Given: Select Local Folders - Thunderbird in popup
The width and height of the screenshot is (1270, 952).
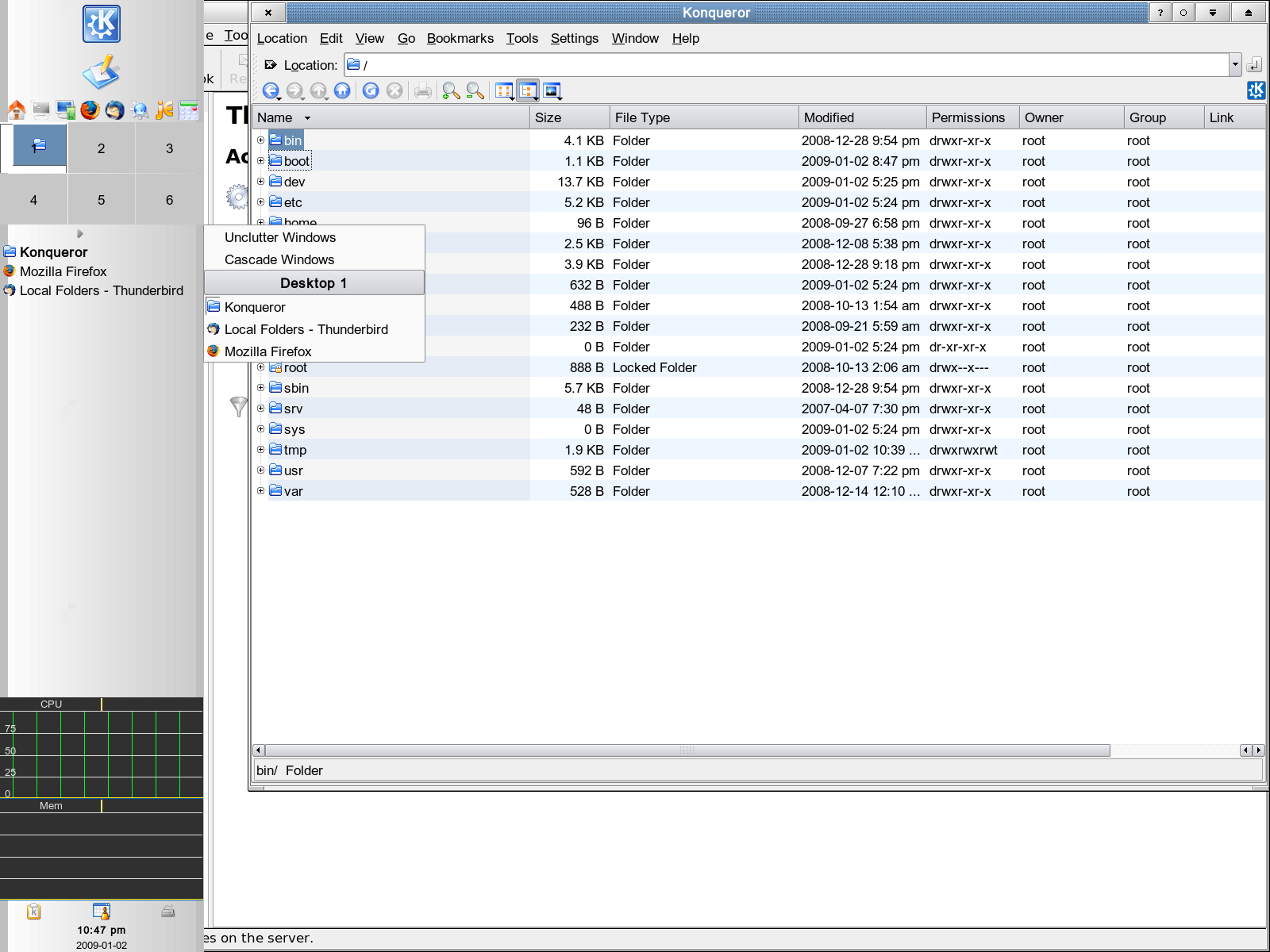Looking at the screenshot, I should [314, 329].
